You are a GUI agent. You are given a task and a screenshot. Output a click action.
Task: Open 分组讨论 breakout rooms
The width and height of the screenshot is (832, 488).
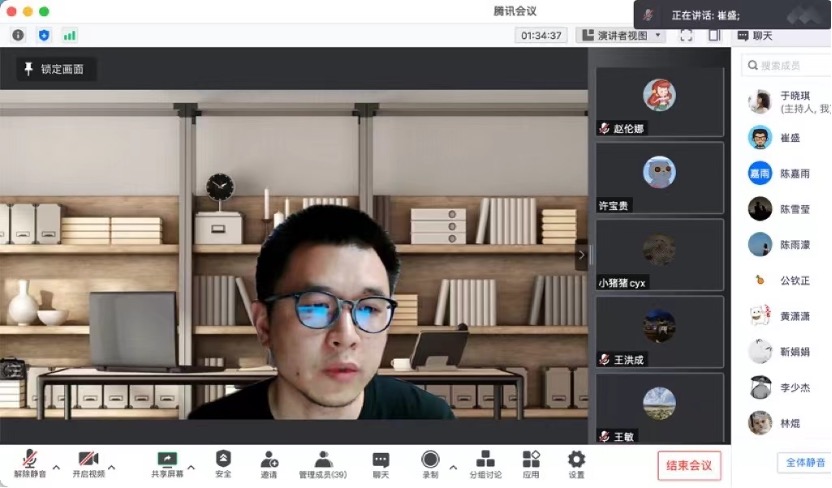(x=486, y=460)
